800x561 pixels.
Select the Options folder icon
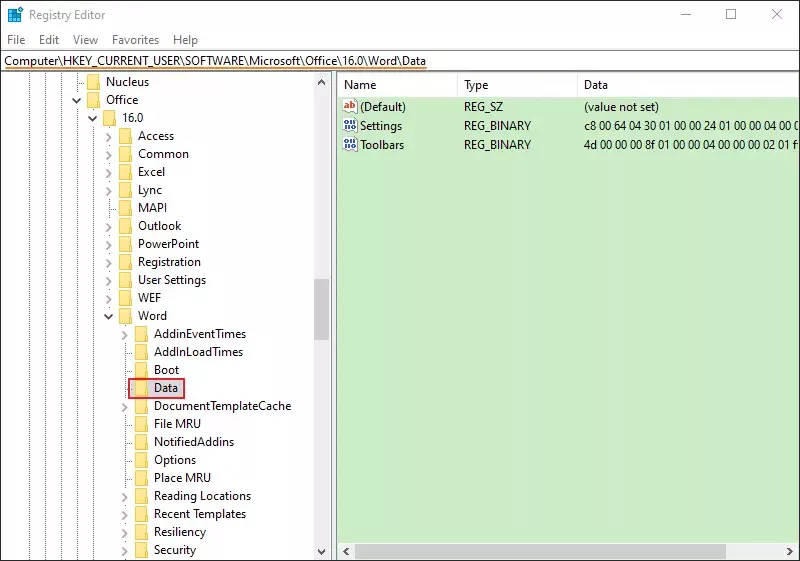[141, 460]
